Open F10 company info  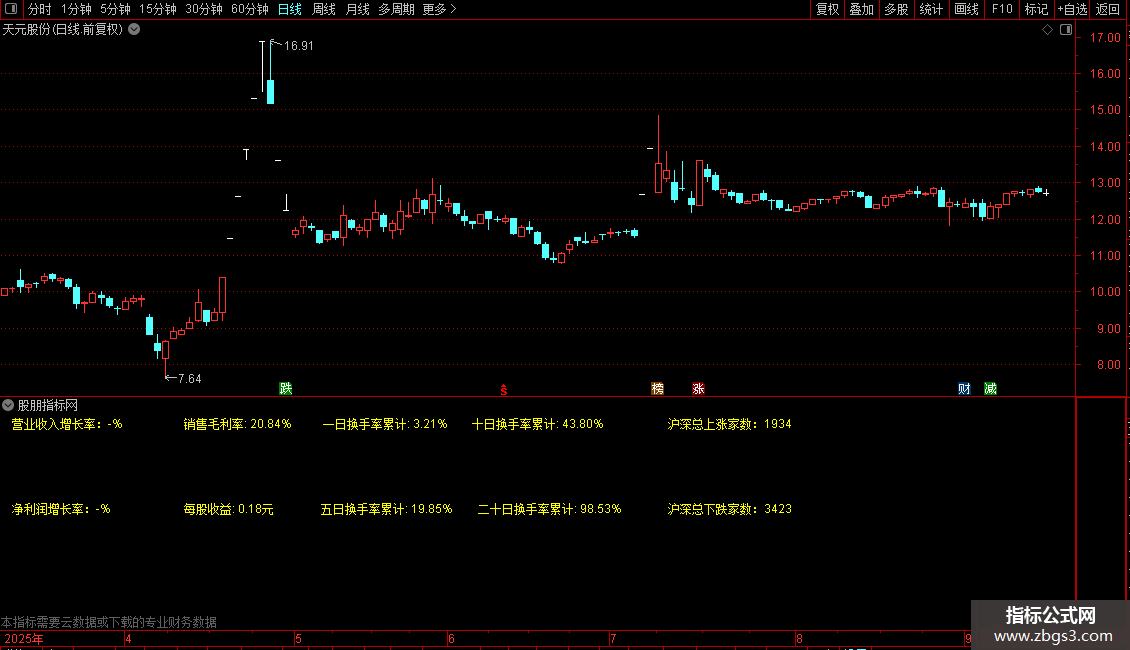(1002, 9)
